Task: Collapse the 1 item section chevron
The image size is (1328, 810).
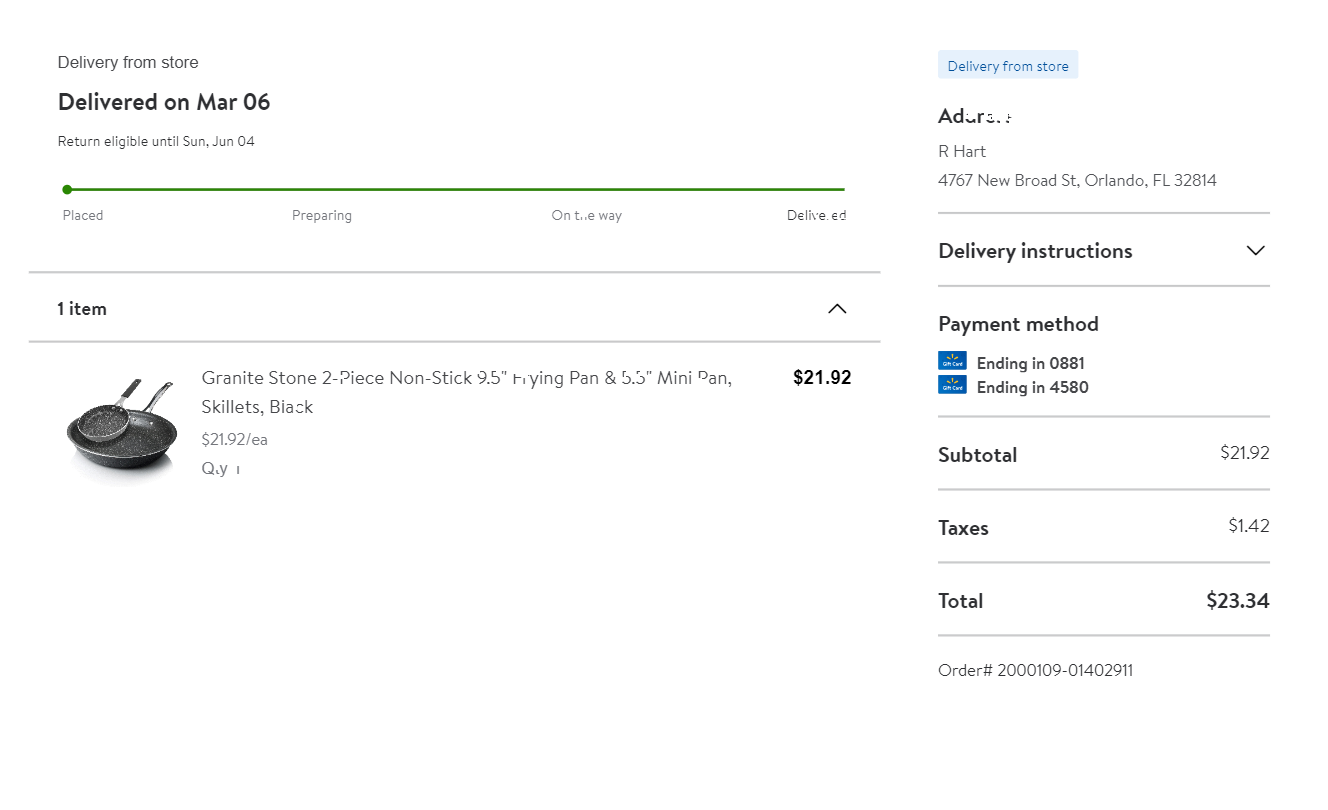Action: pos(837,309)
